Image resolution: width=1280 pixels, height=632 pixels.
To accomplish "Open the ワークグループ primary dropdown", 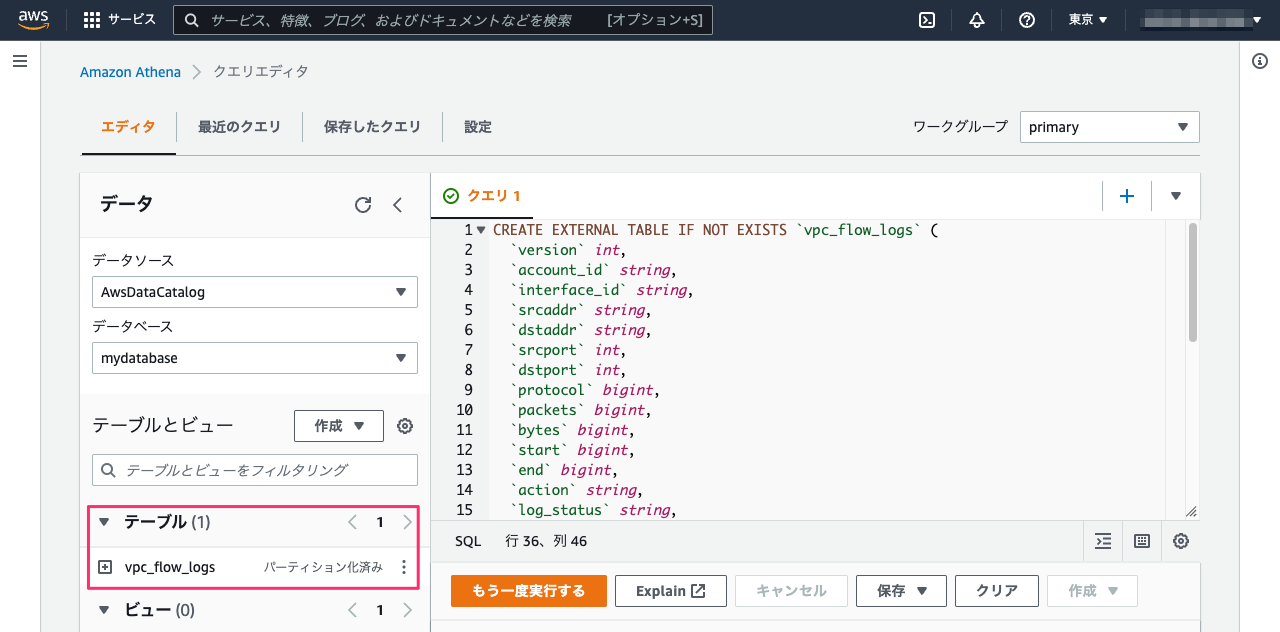I will click(1109, 127).
